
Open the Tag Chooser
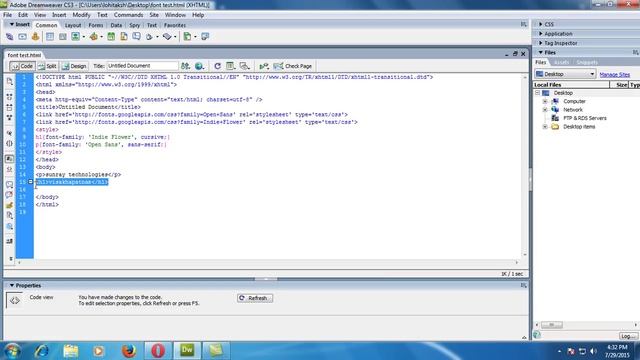tap(205, 37)
